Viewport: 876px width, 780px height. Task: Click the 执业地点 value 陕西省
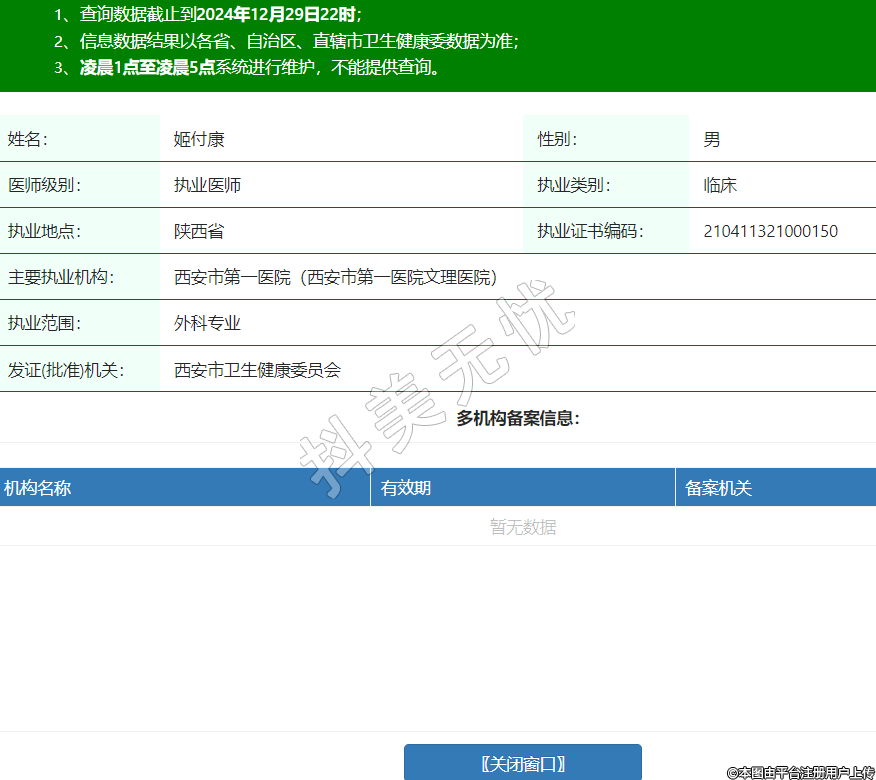tap(199, 231)
